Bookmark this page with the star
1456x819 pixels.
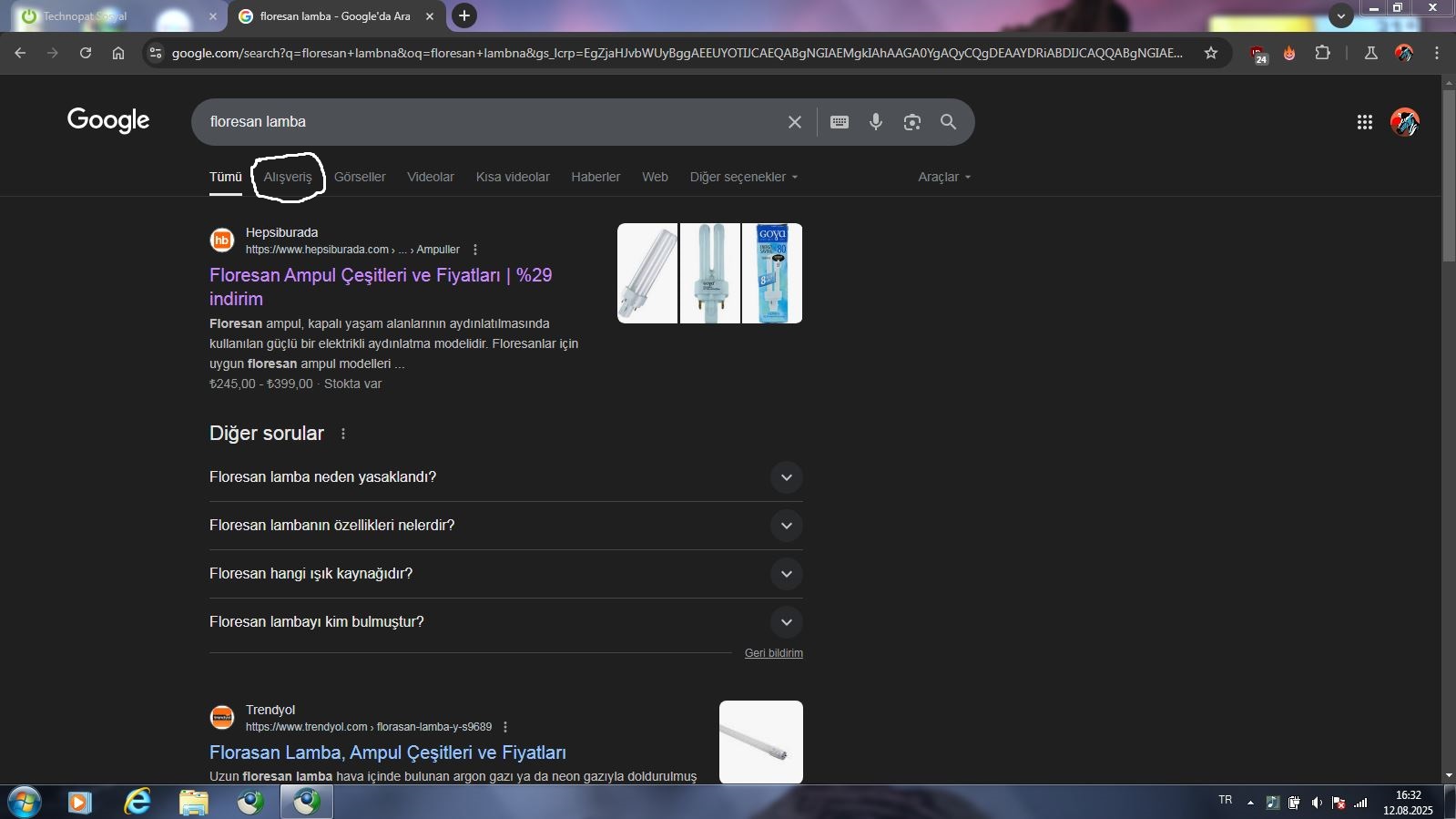coord(1211,53)
